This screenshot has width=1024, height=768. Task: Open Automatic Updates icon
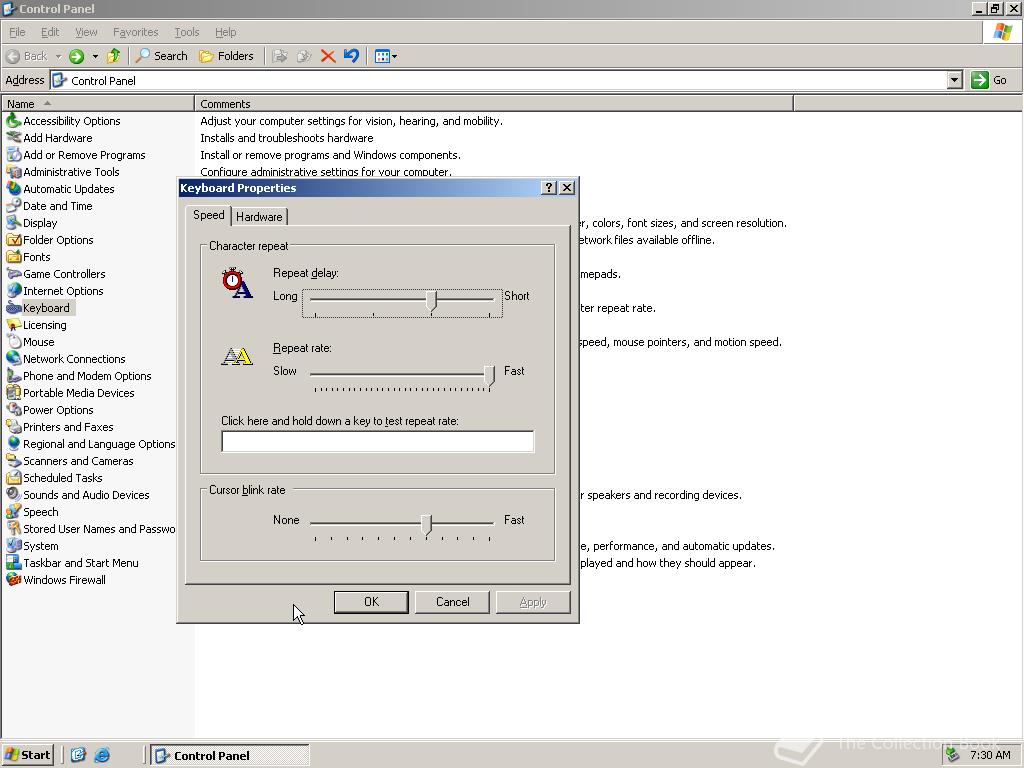tap(13, 189)
